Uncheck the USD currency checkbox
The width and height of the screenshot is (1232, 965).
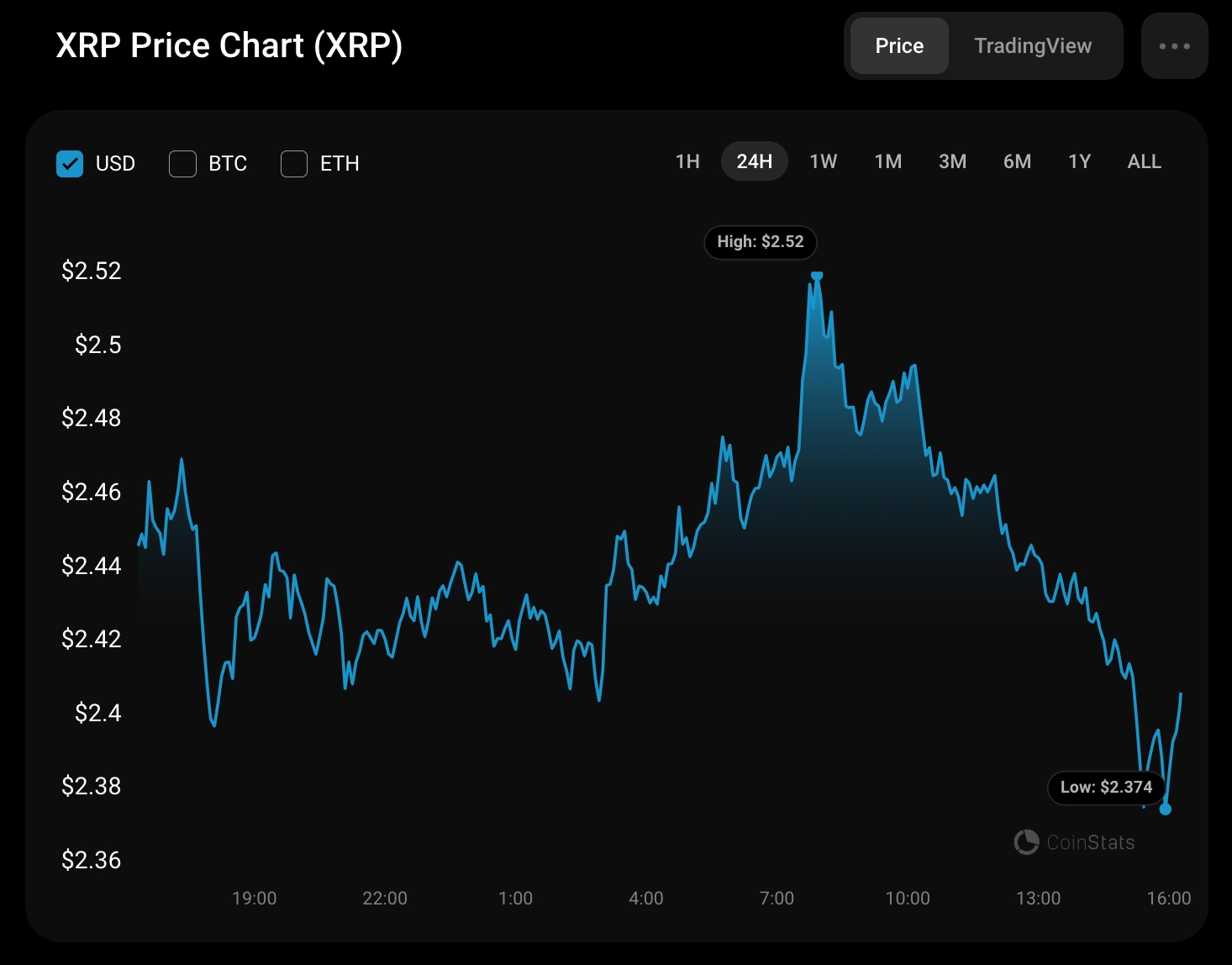70,163
